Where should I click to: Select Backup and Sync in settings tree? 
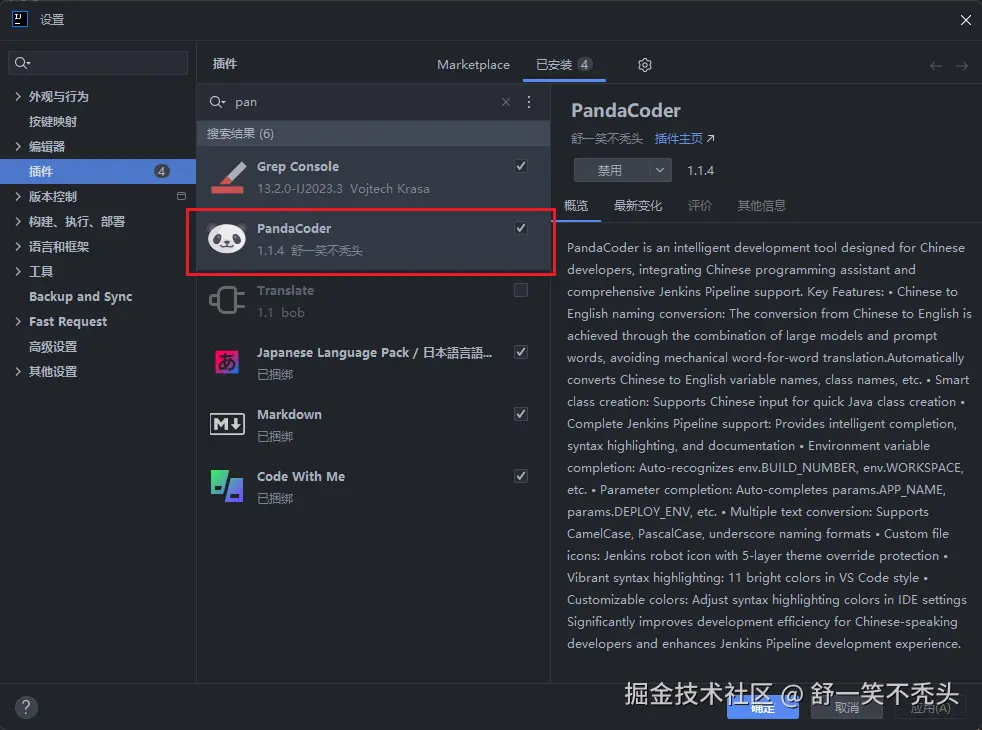click(80, 296)
